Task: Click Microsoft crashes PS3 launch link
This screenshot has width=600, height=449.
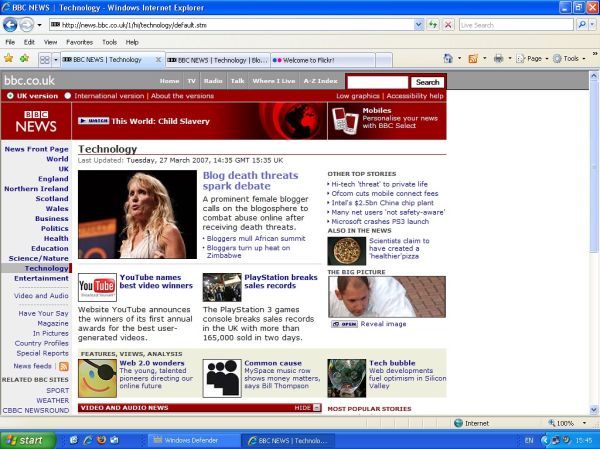Action: point(380,222)
